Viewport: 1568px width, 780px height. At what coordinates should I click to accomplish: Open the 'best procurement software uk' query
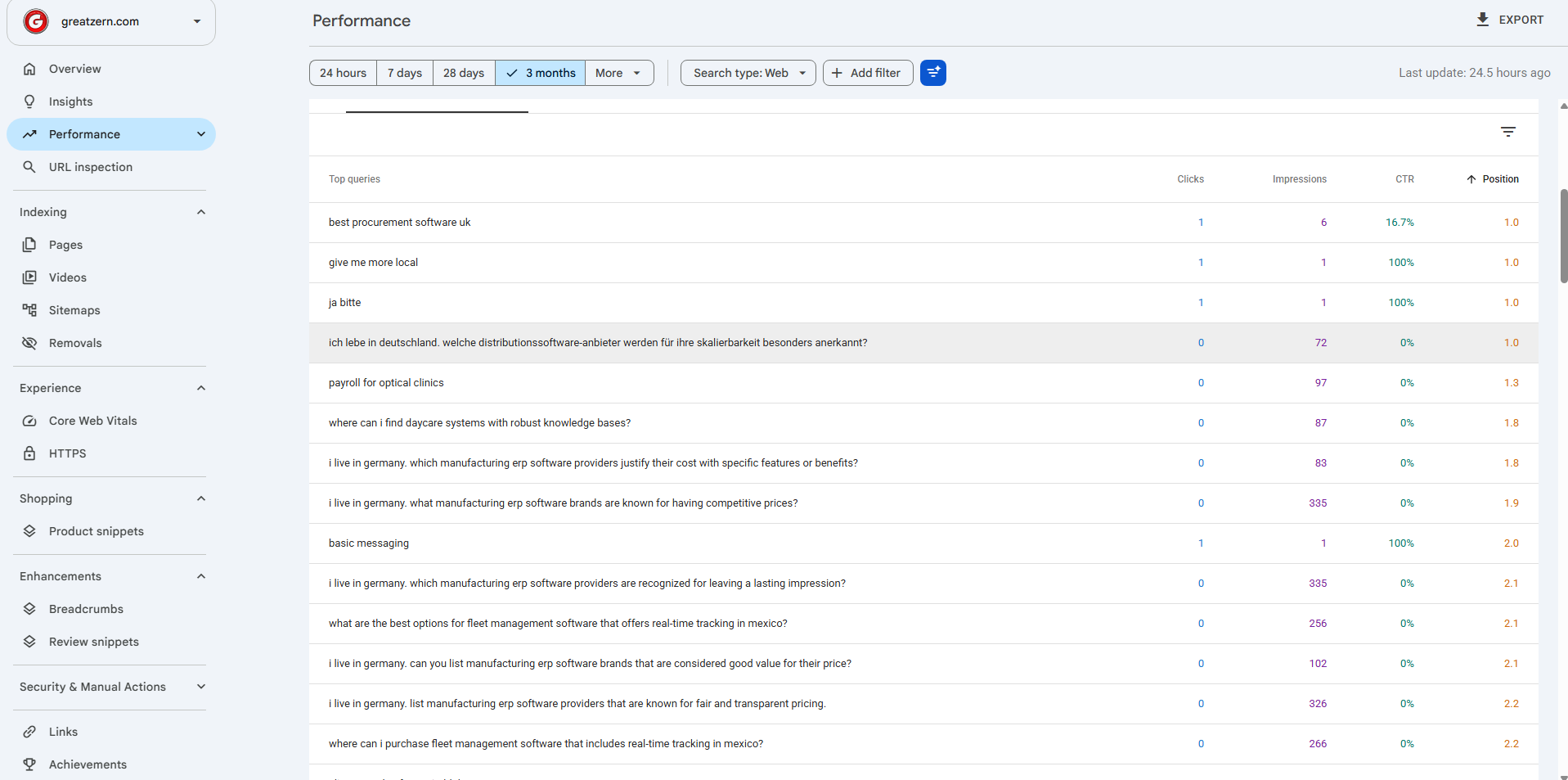399,223
